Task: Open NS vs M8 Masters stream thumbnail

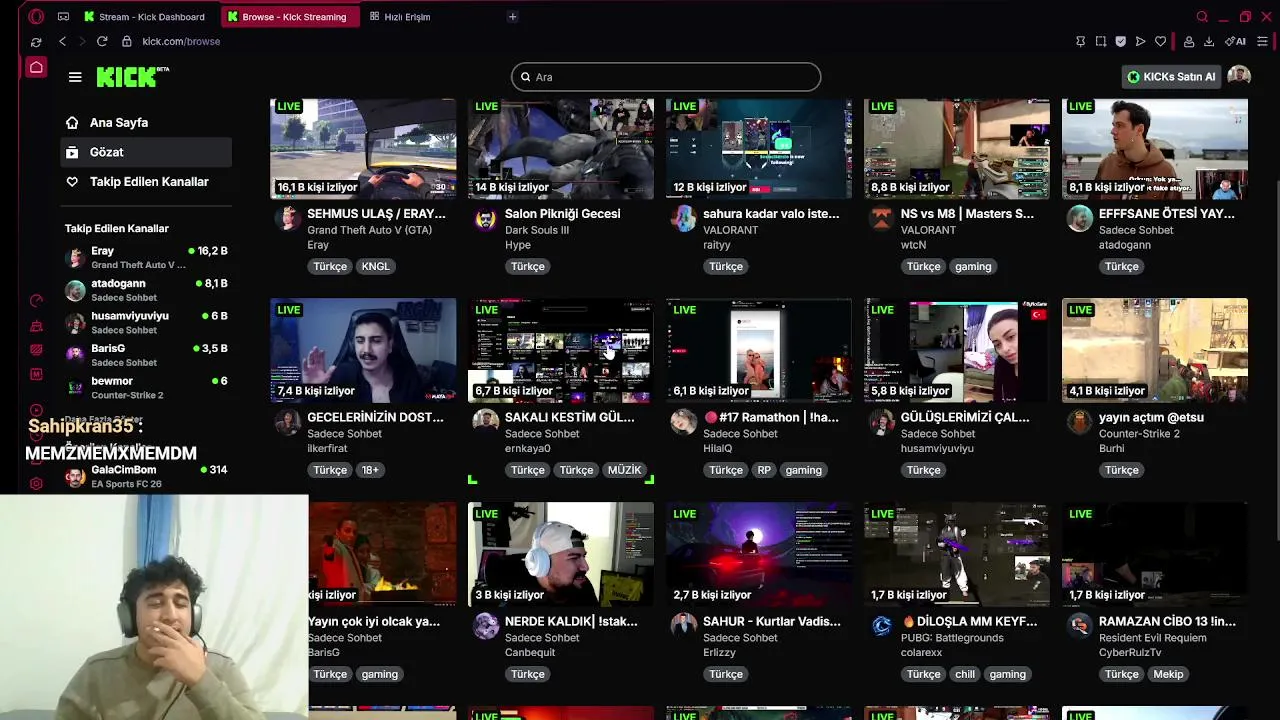Action: pos(957,148)
